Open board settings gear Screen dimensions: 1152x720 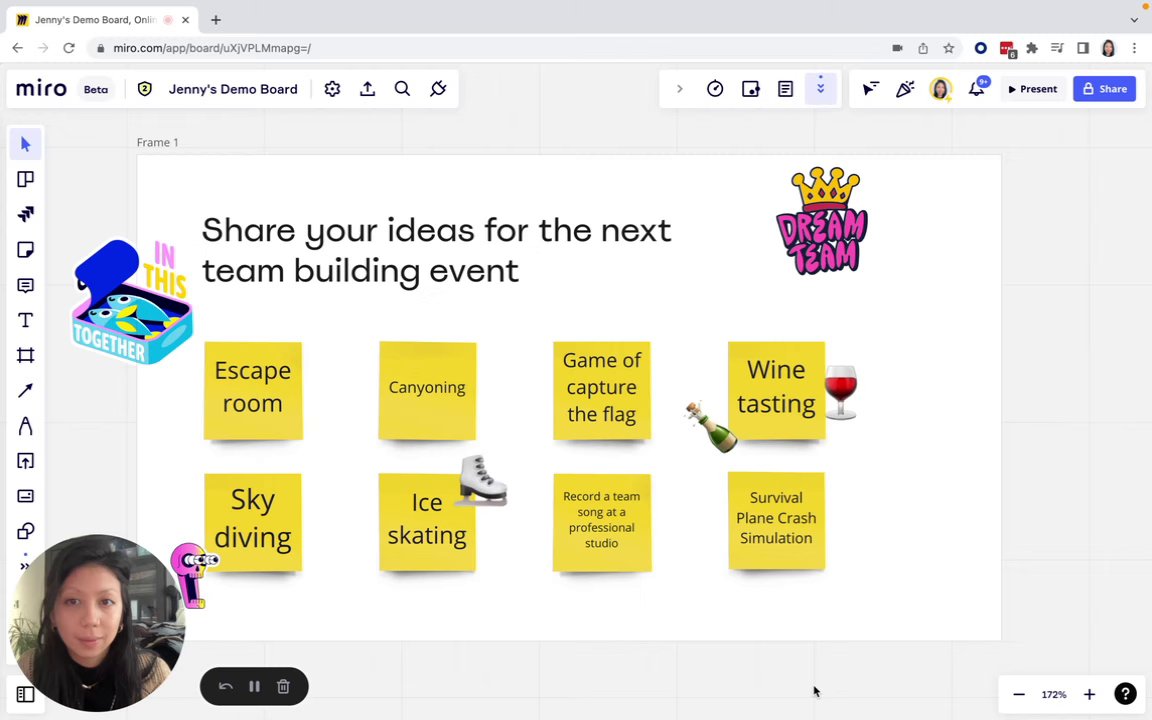tap(332, 89)
